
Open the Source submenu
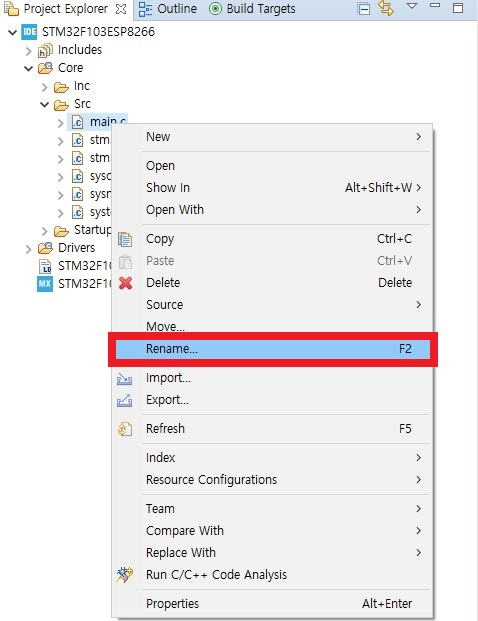point(272,305)
